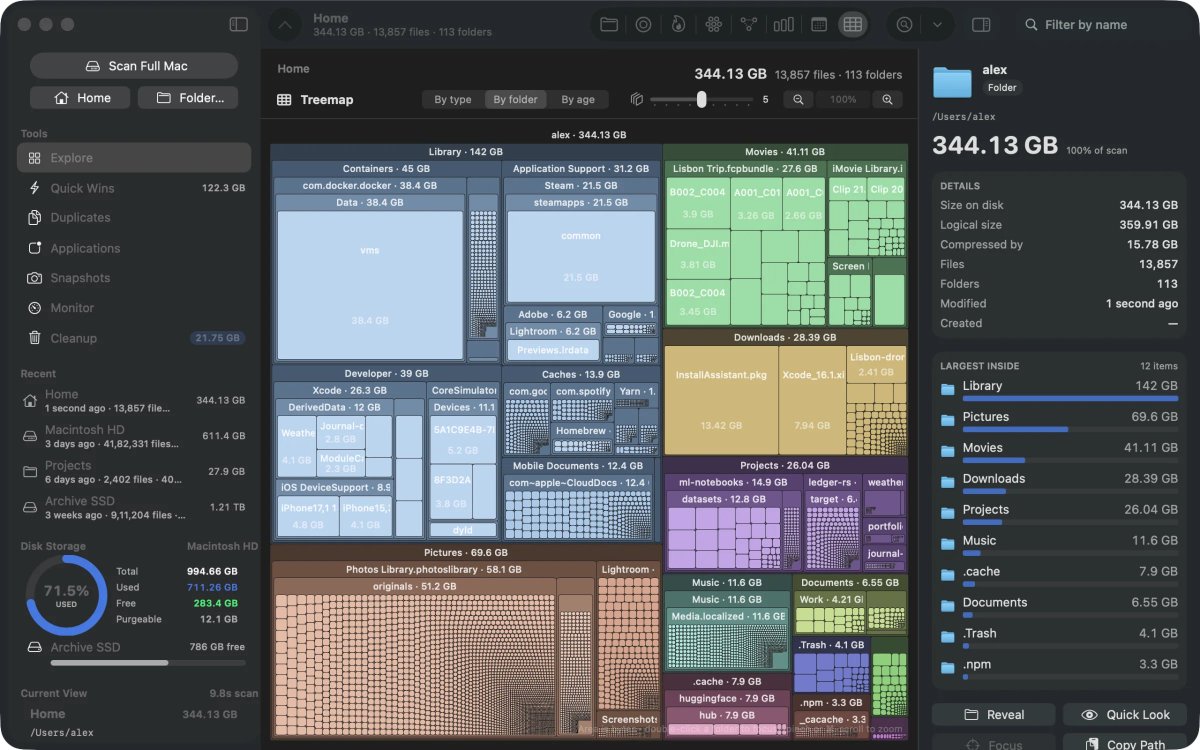Switch to folder list view icon in toolbar
The height and width of the screenshot is (750, 1200).
[608, 24]
